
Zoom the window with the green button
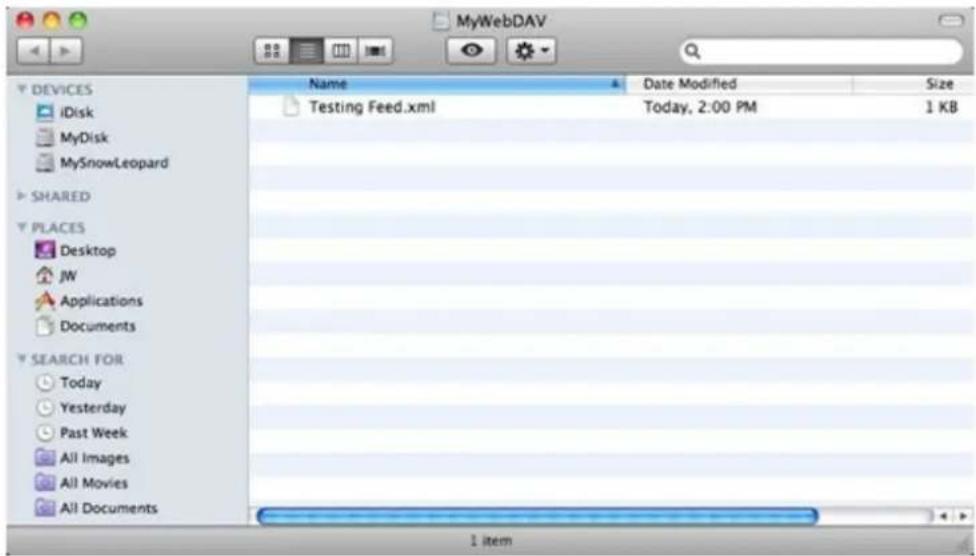(78, 21)
